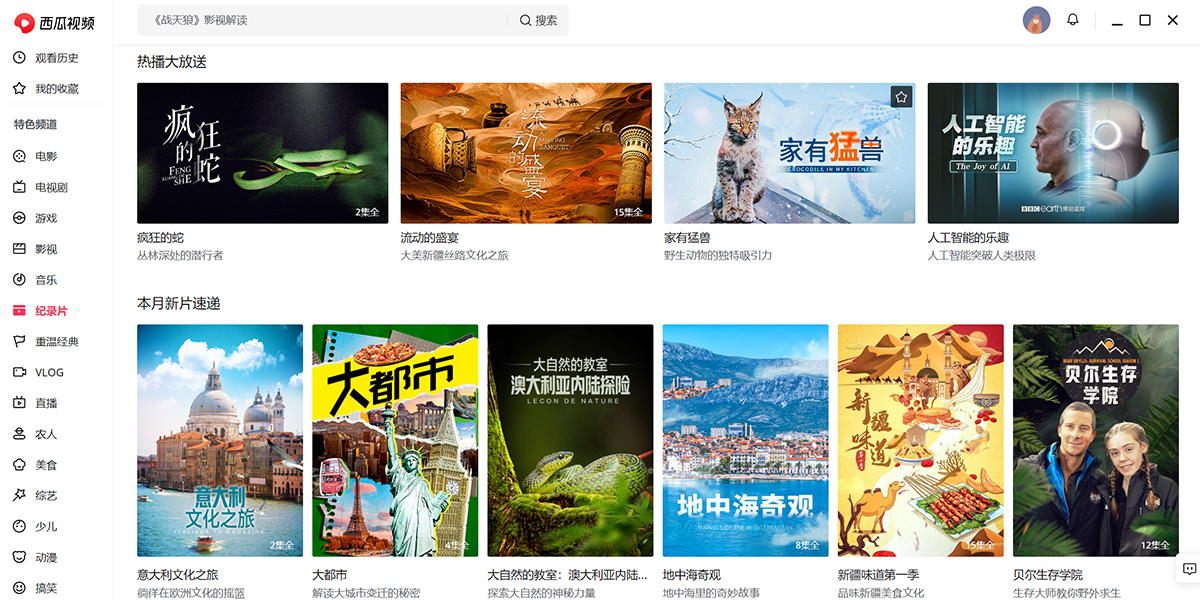Select the 电影 movies channel
The width and height of the screenshot is (1200, 600).
point(46,156)
